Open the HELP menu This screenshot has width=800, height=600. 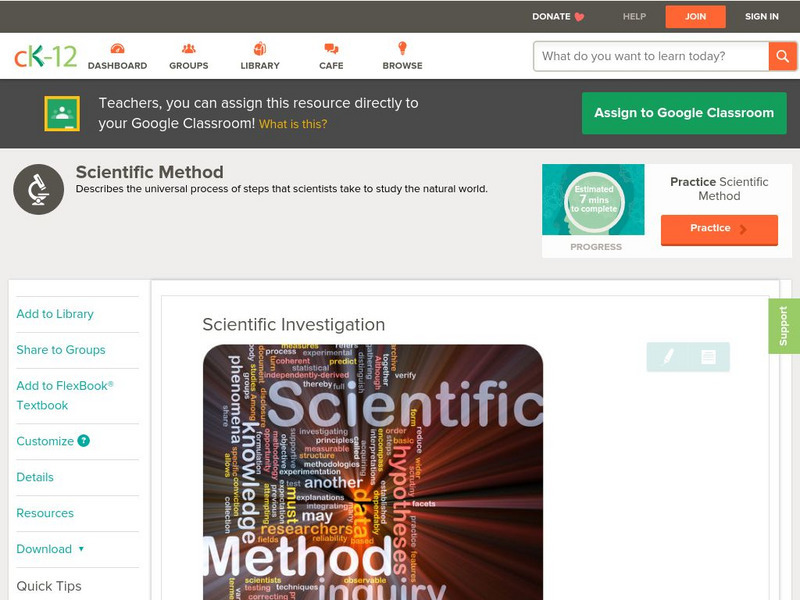(632, 16)
